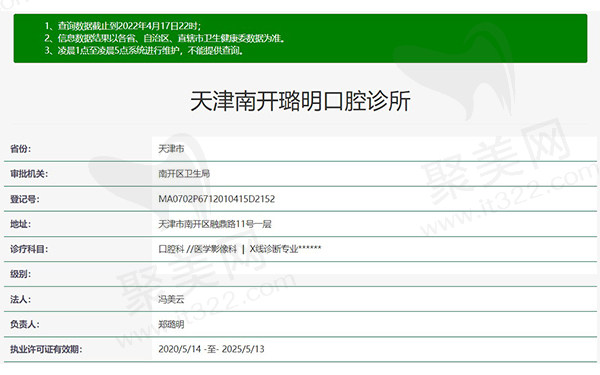
Task: Select registration number MA0702P6712010415D2152
Action: [x=217, y=199]
